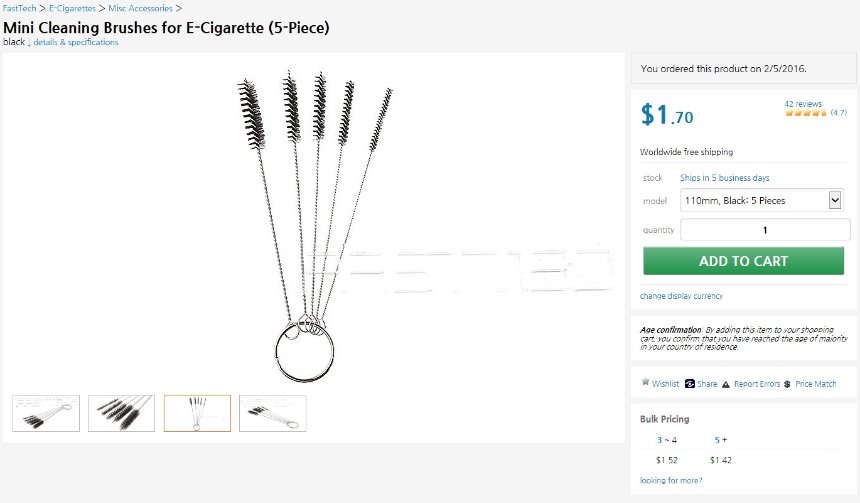Click the Share icon
Viewport: 860px width, 503px height.
[x=690, y=383]
